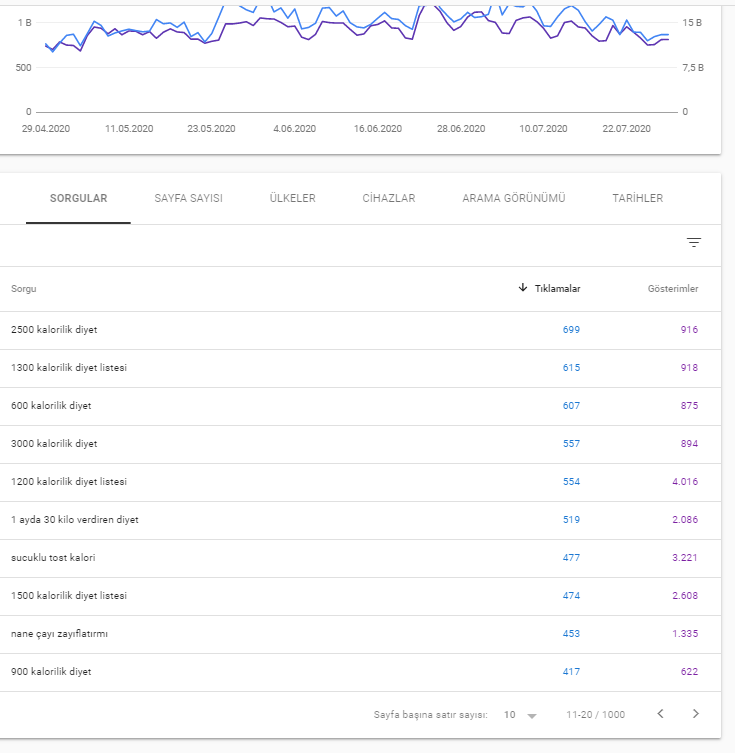Switch to the ARAMA GÖRÜNÜMÜ tab
This screenshot has height=753, width=735.
[514, 198]
